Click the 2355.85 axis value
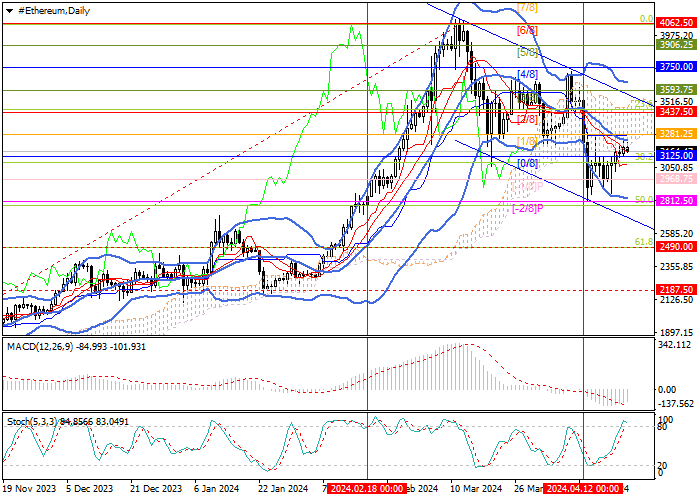The width and height of the screenshot is (700, 500). pos(676,267)
